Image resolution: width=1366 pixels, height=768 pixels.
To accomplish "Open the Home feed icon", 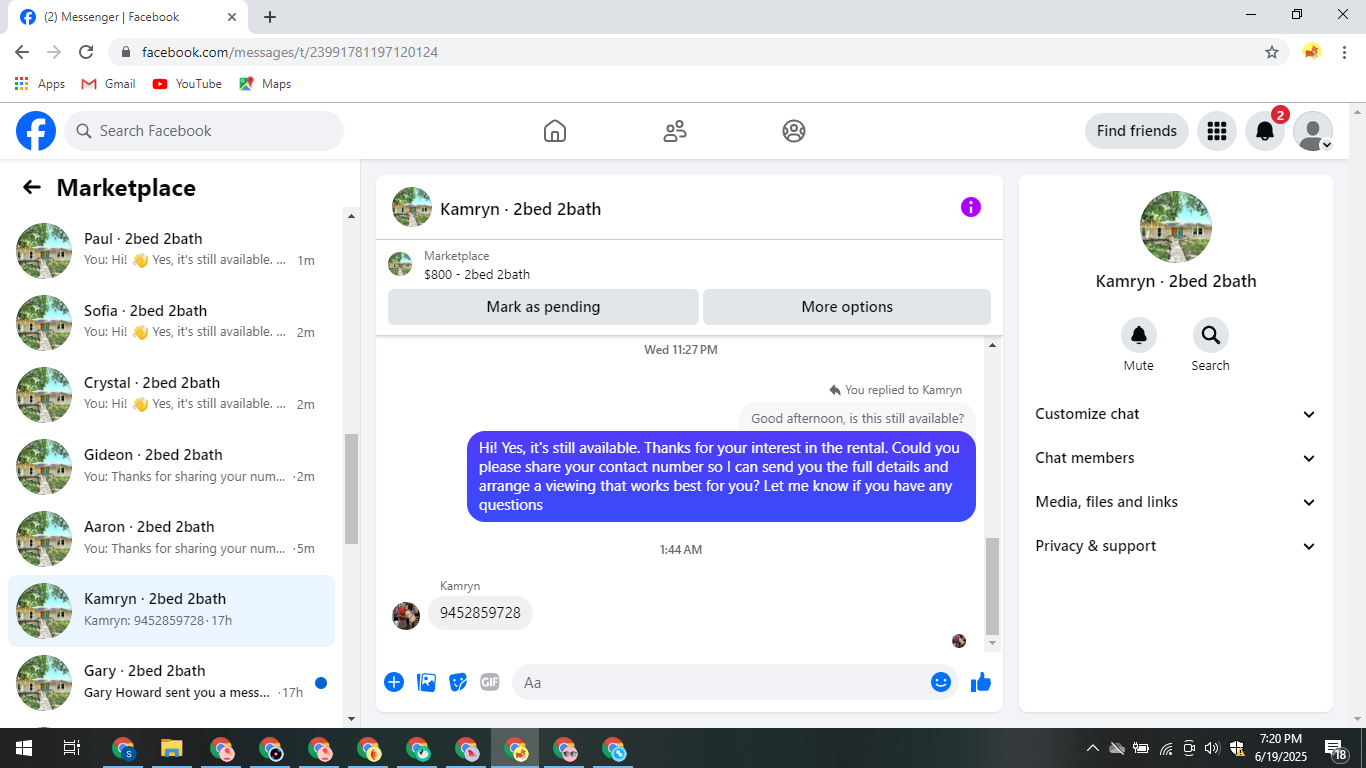I will (x=555, y=131).
